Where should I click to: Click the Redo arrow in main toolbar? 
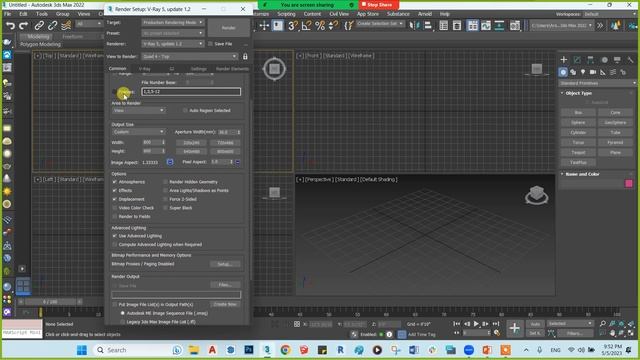[x=24, y=26]
